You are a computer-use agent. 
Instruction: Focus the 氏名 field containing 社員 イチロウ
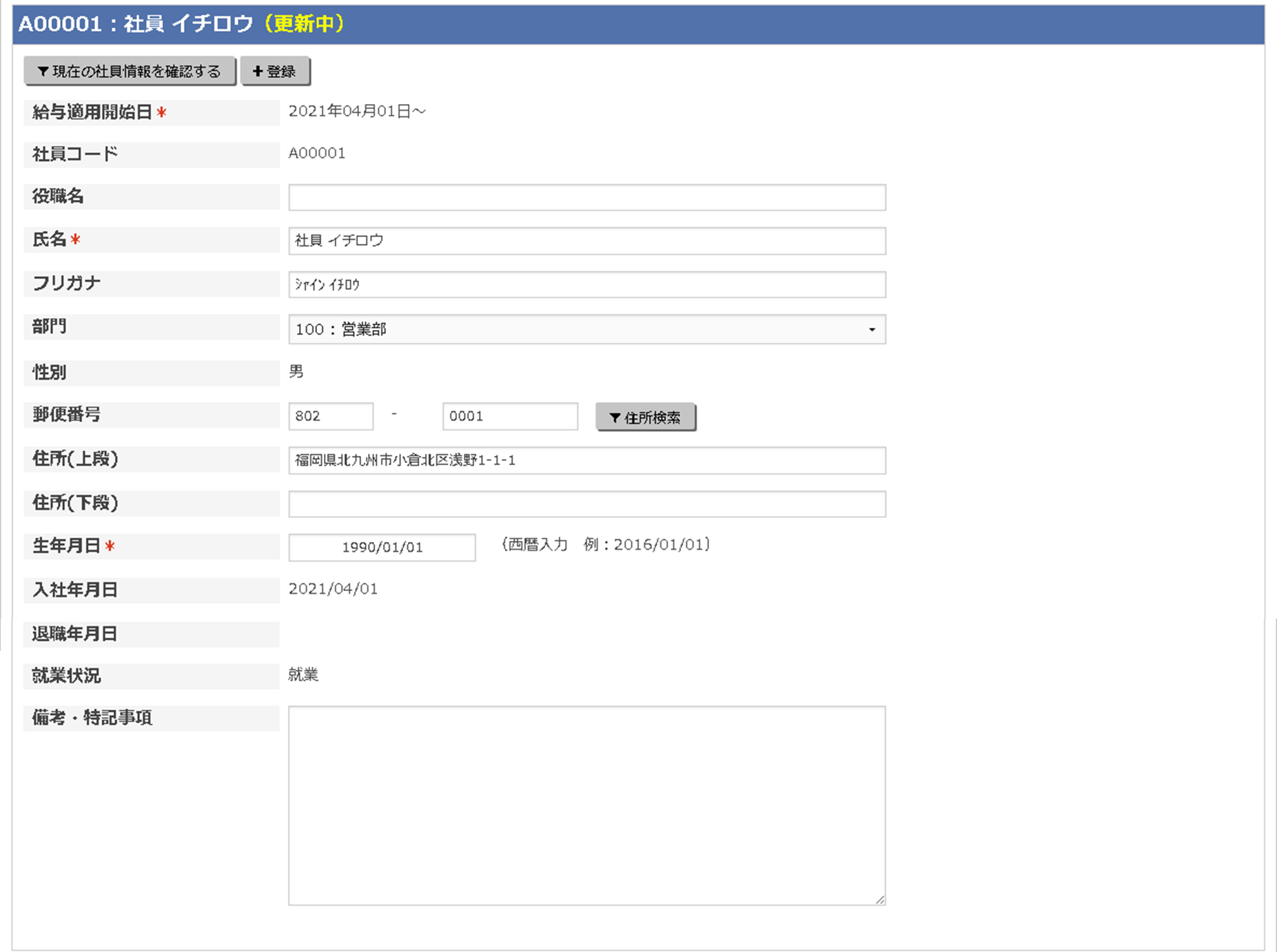click(586, 241)
